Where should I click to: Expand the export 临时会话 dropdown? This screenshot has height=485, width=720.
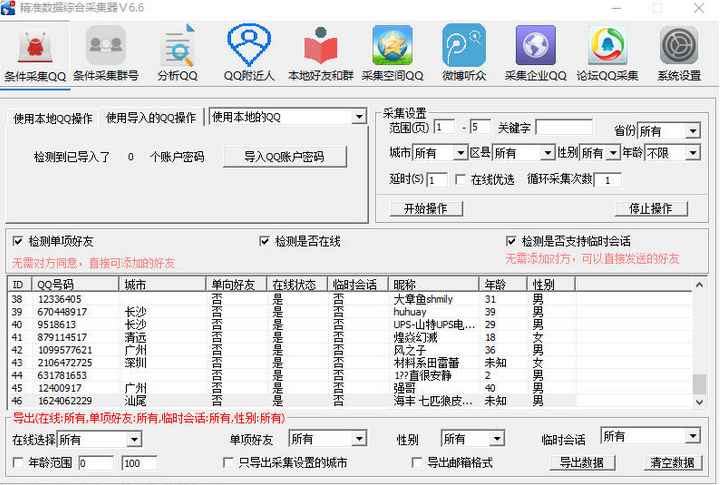693,435
